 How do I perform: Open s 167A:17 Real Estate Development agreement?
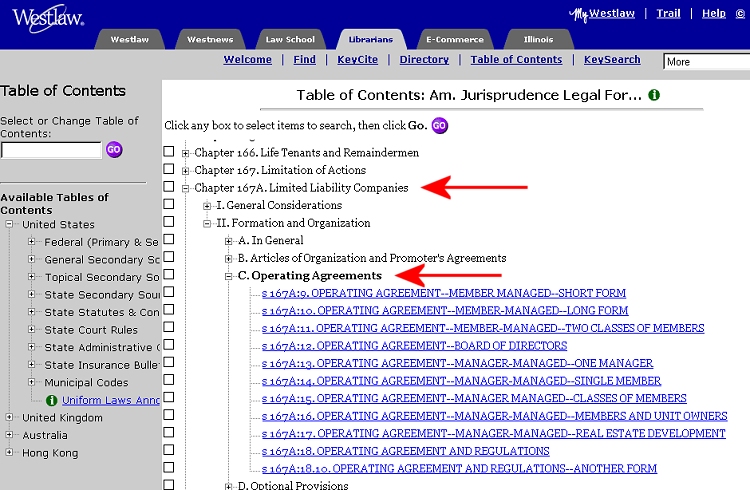pyautogui.click(x=494, y=434)
